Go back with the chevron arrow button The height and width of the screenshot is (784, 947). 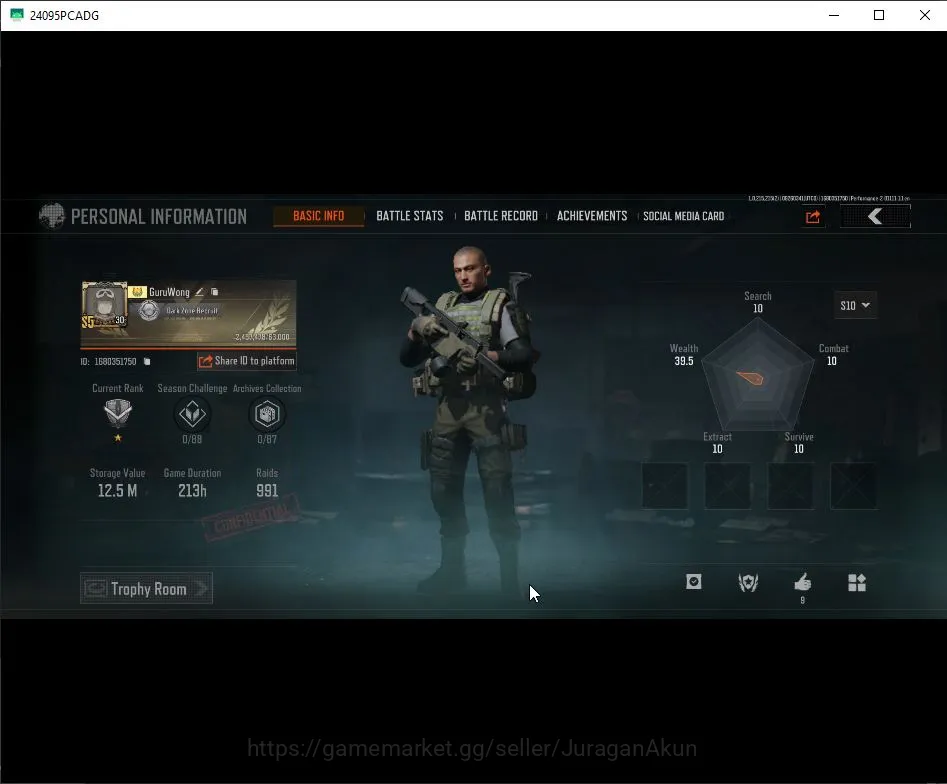click(x=875, y=216)
